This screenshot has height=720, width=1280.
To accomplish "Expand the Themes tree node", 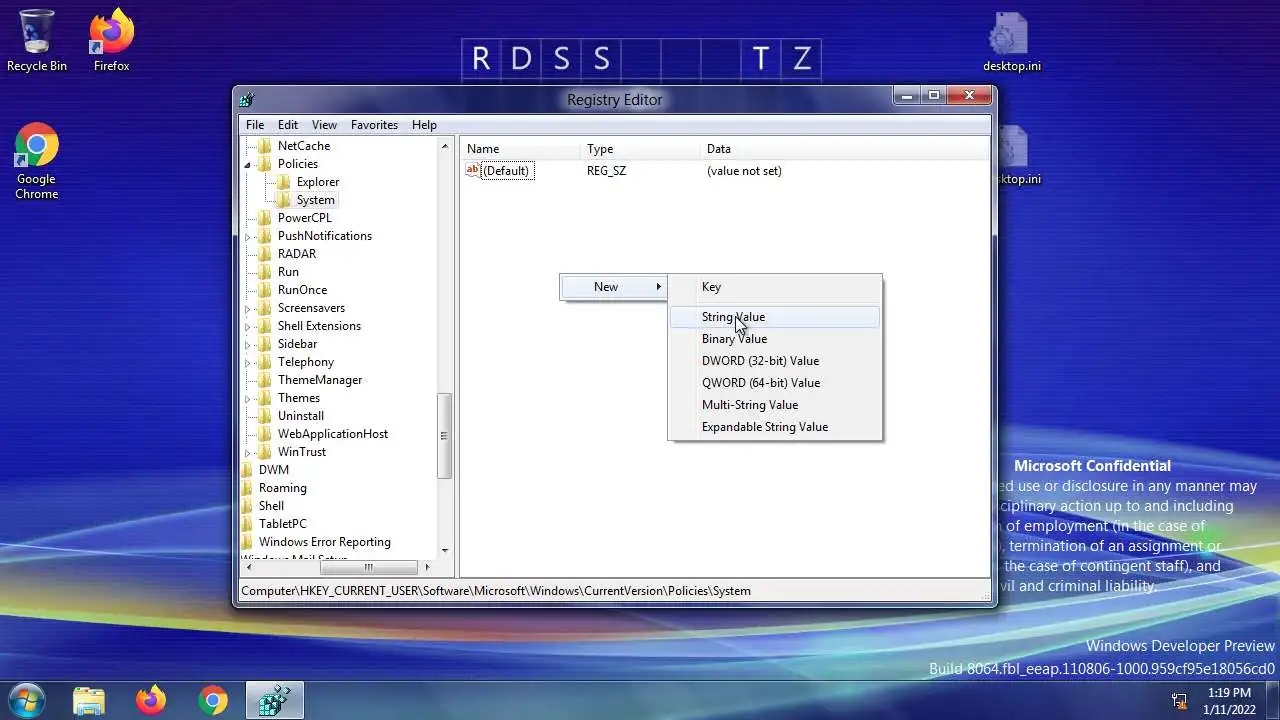I will (248, 398).
